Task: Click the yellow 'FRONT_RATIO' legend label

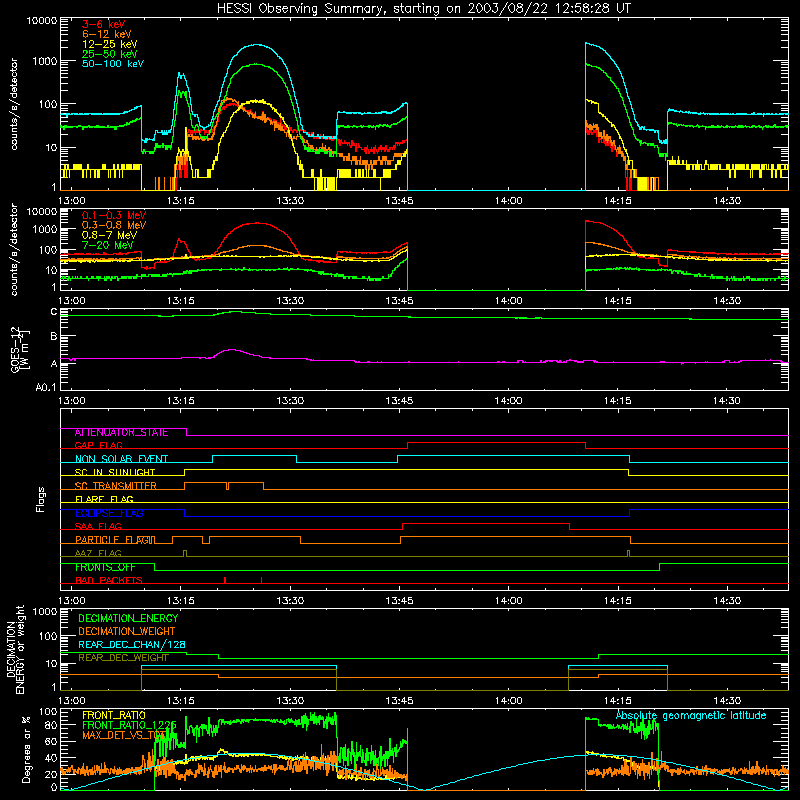Action: (113, 715)
